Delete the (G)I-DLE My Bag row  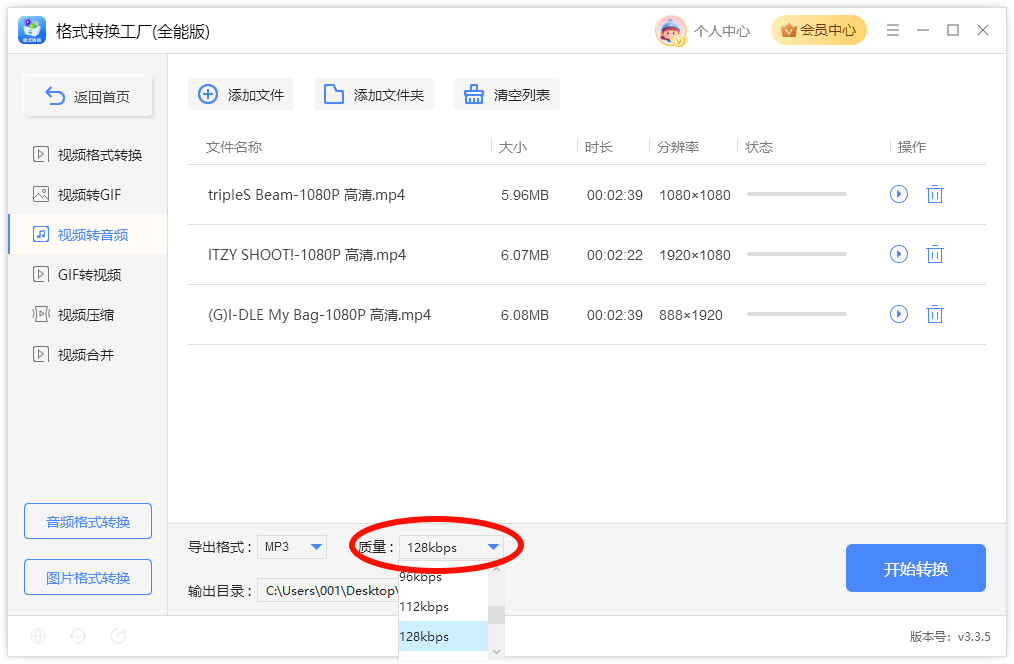[x=934, y=314]
